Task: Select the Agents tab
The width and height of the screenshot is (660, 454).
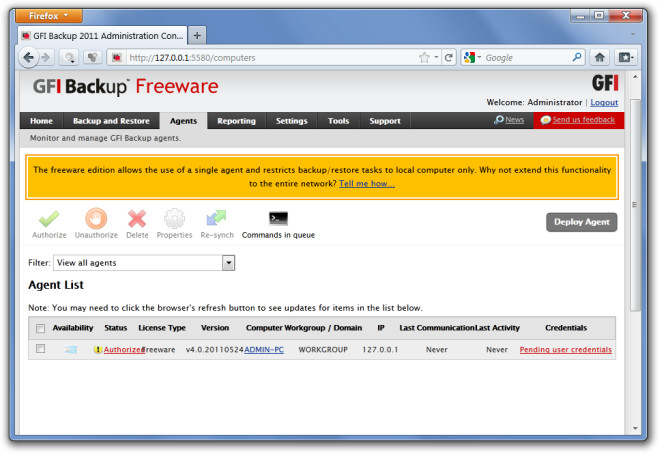Action: pos(183,121)
